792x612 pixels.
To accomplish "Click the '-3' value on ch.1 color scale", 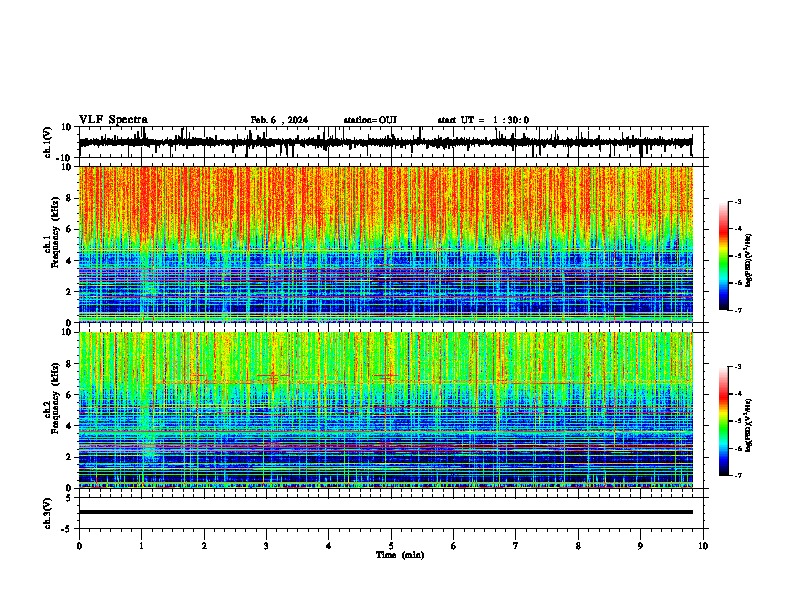I will (x=737, y=202).
